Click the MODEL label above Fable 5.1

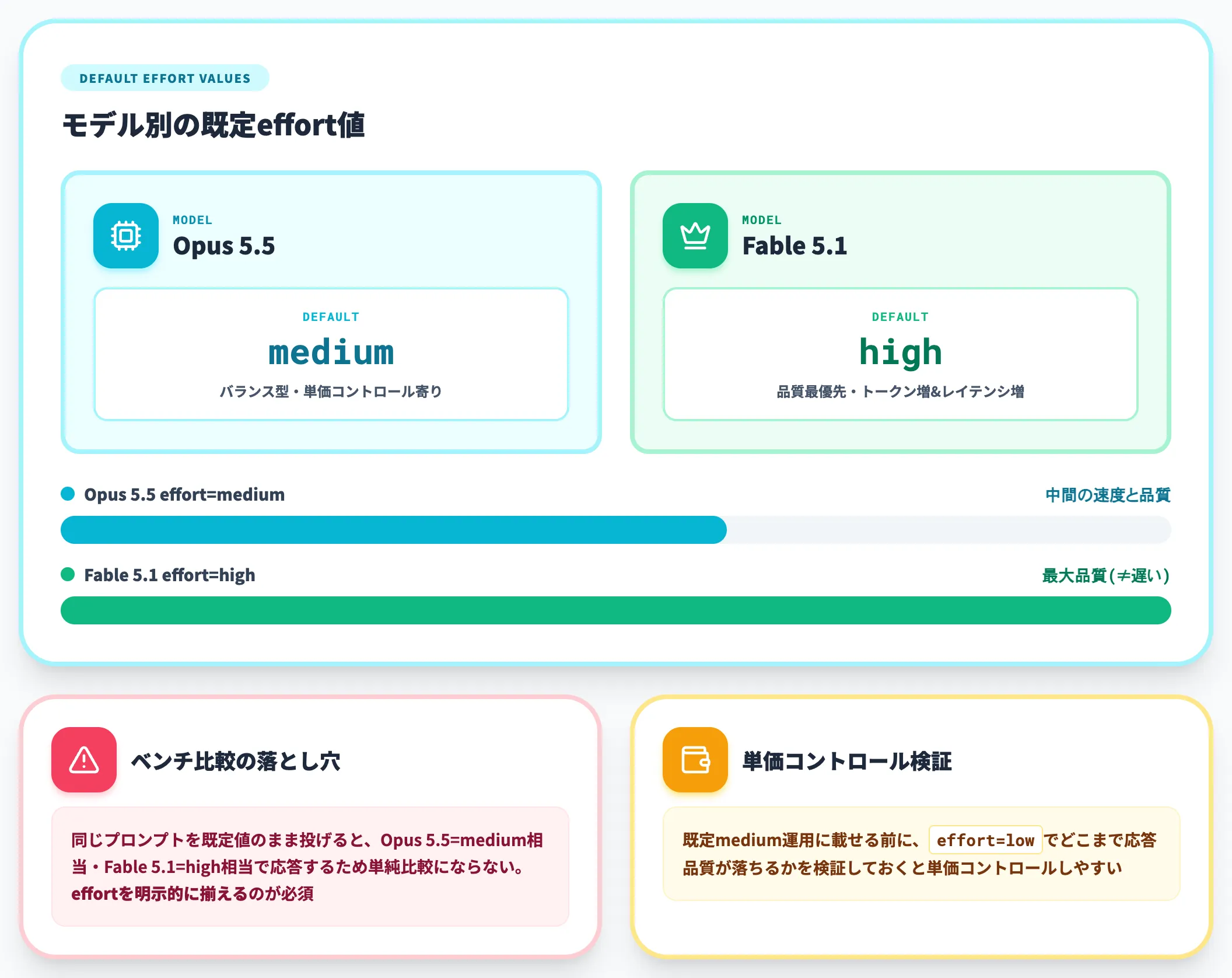(x=762, y=220)
